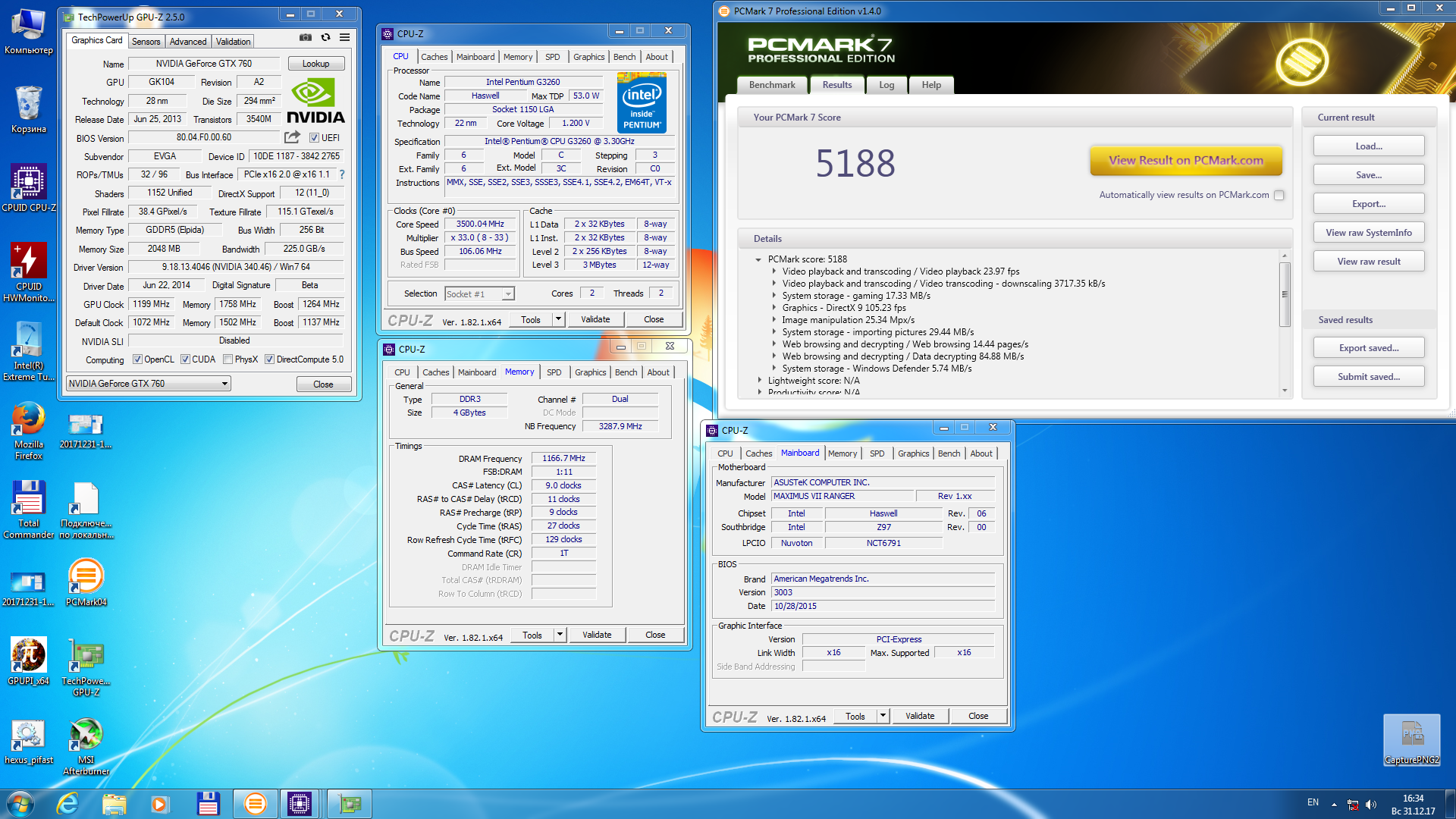Click the Windows Start button
This screenshot has height=819, width=1456.
point(20,804)
